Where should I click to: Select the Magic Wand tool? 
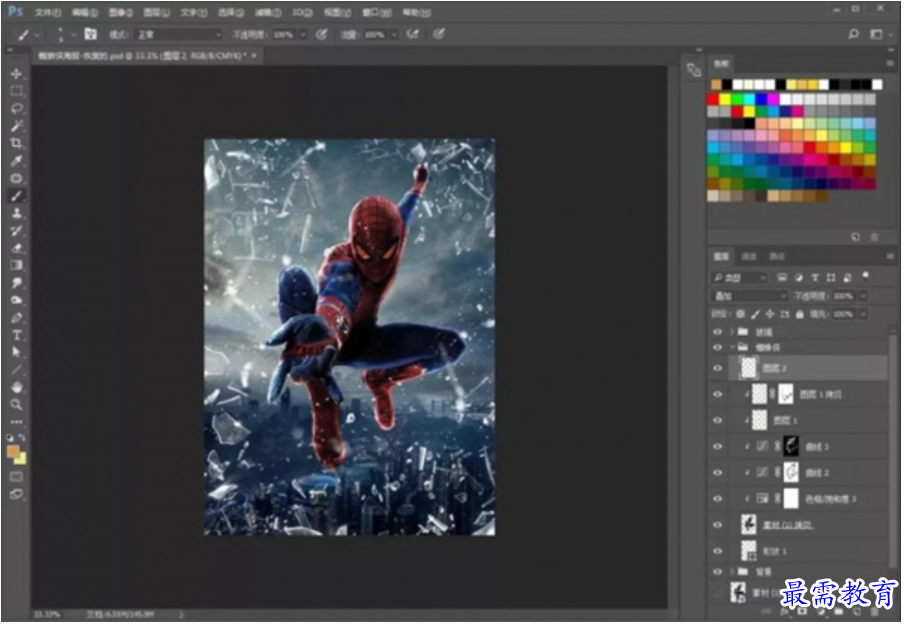pos(16,126)
